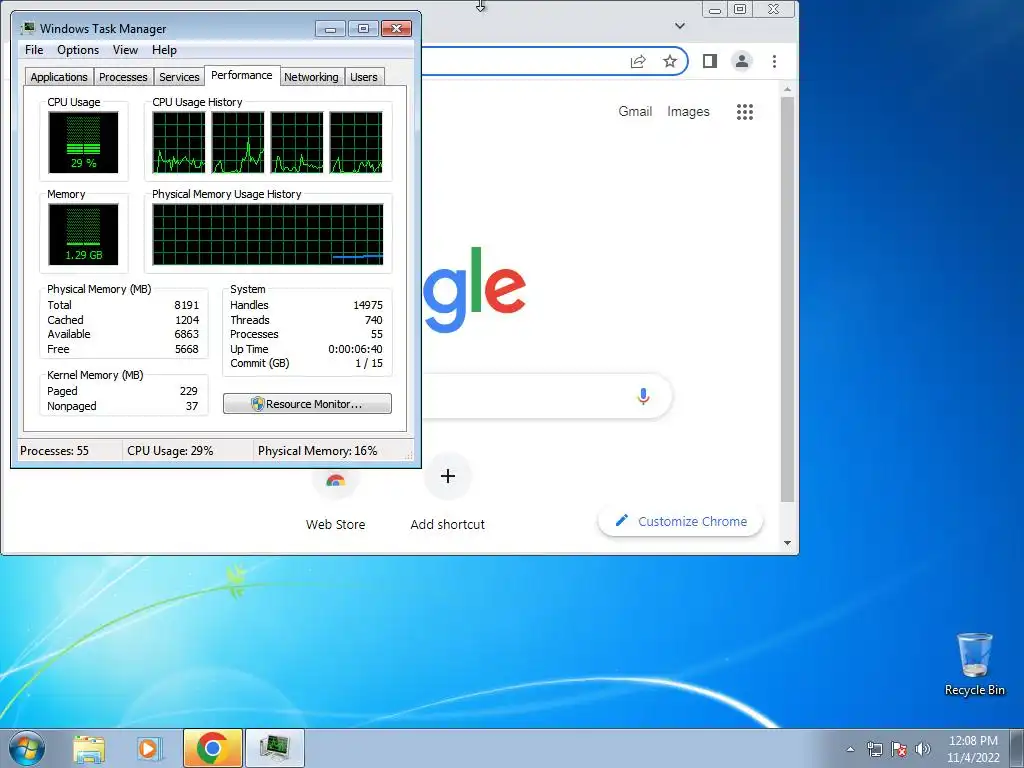Switch to the Processes tab
Viewport: 1024px width, 768px height.
pyautogui.click(x=123, y=77)
